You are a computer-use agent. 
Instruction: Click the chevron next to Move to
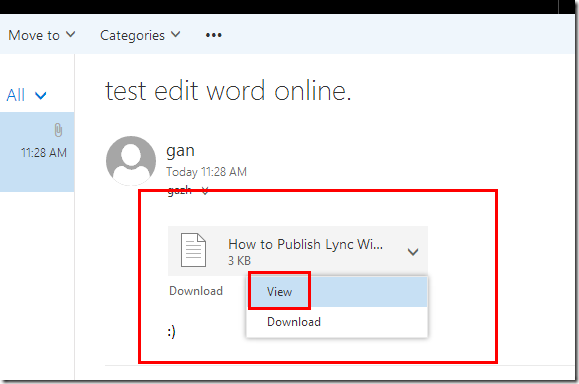[71, 34]
